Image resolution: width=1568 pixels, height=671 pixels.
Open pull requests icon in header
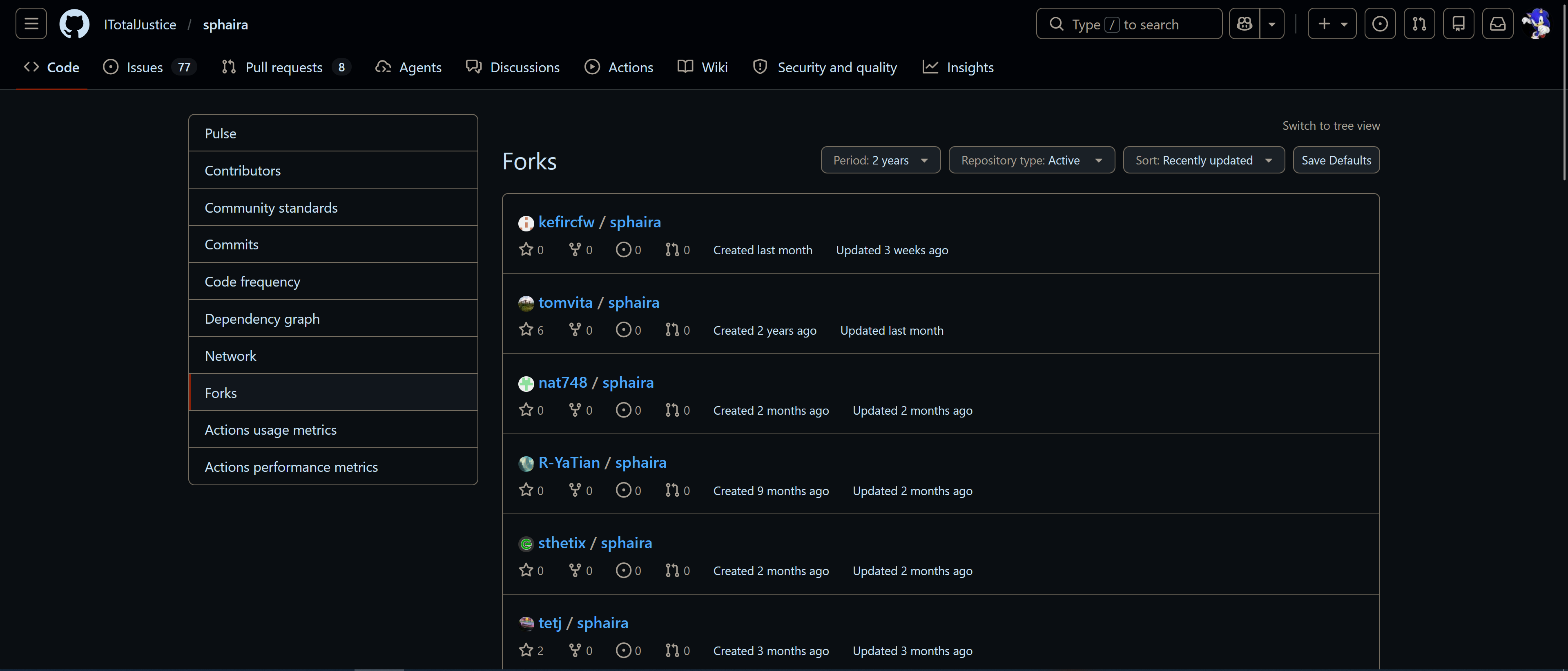1419,24
